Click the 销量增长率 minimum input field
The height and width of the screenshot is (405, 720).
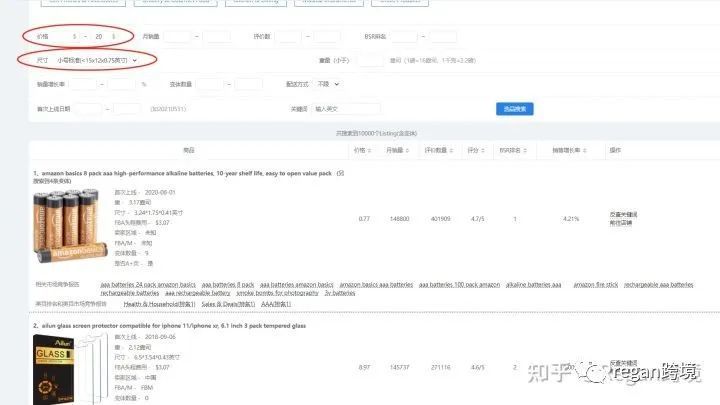[x=83, y=84]
